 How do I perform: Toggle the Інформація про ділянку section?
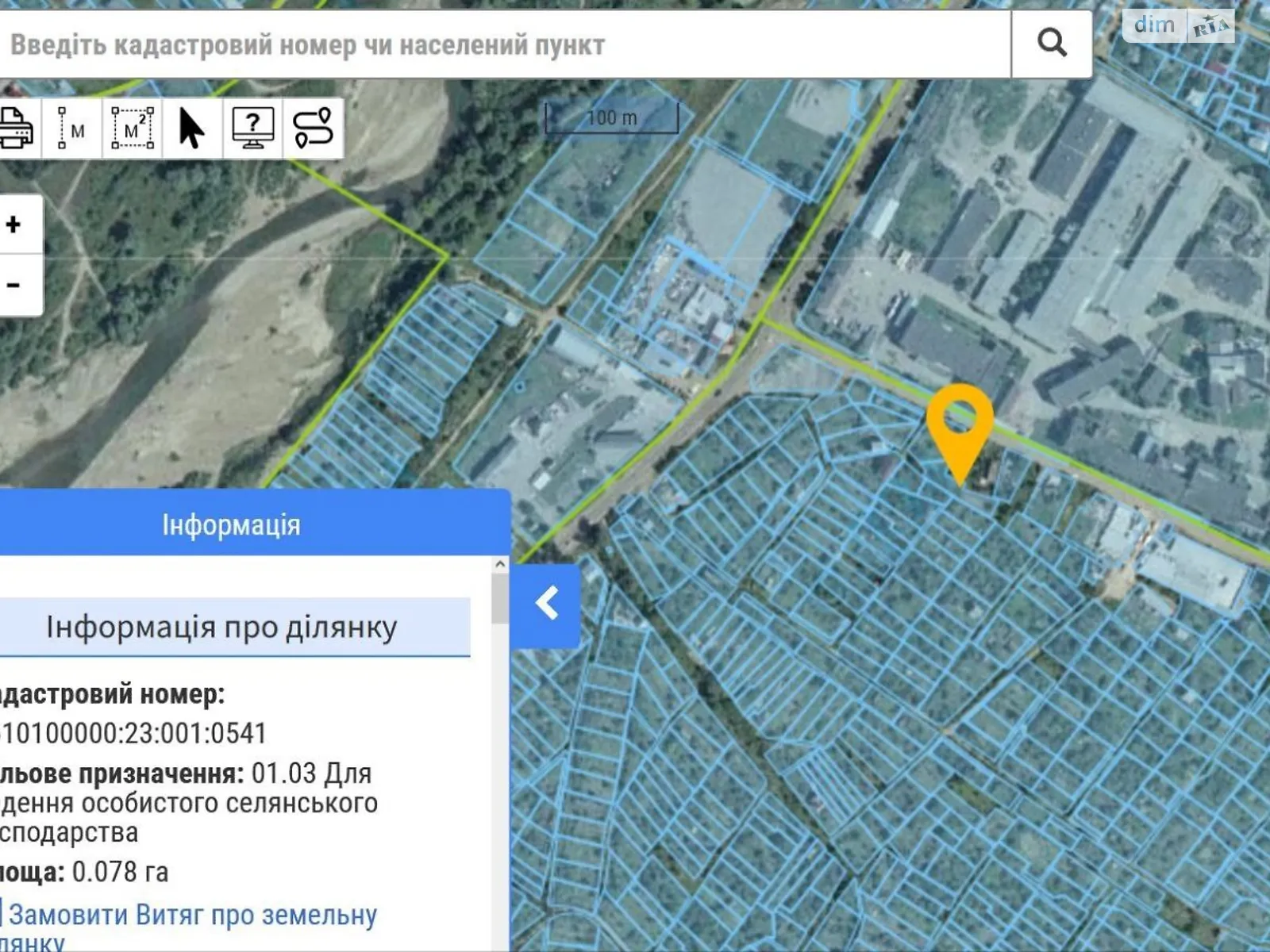222,627
